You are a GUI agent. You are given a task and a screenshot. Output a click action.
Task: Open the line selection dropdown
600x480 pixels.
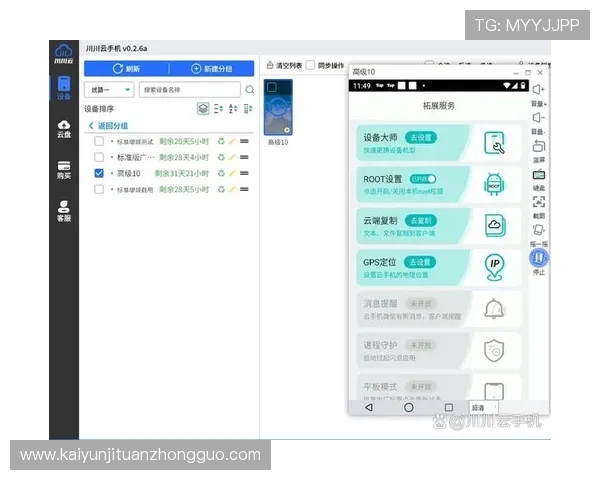pyautogui.click(x=109, y=90)
